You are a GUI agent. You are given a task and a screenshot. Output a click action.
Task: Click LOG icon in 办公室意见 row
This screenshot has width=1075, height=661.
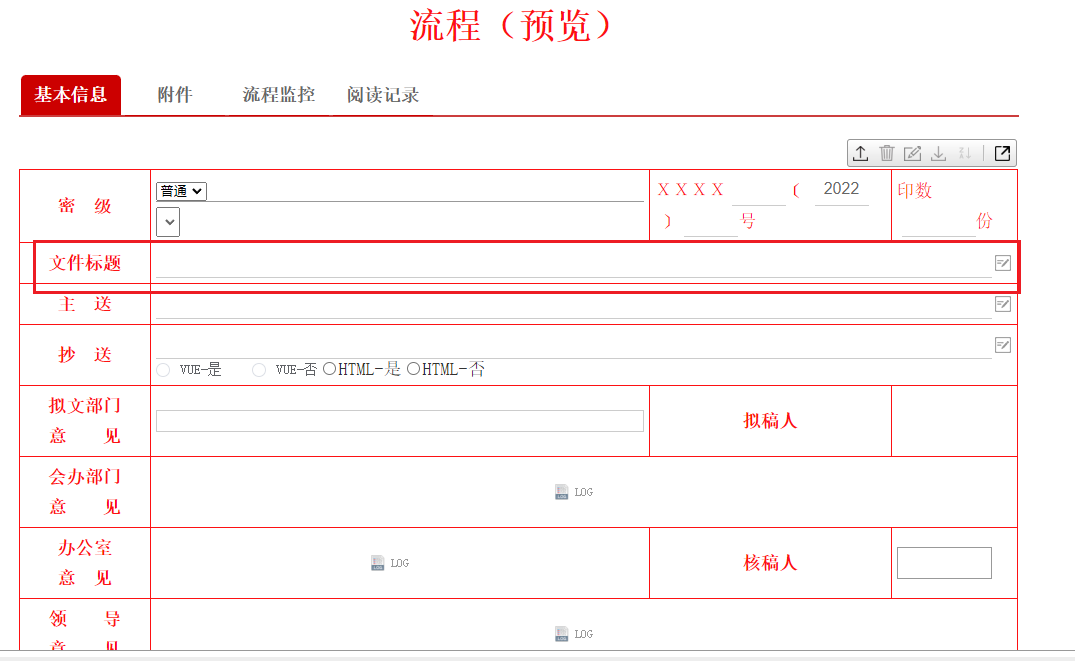click(x=378, y=563)
